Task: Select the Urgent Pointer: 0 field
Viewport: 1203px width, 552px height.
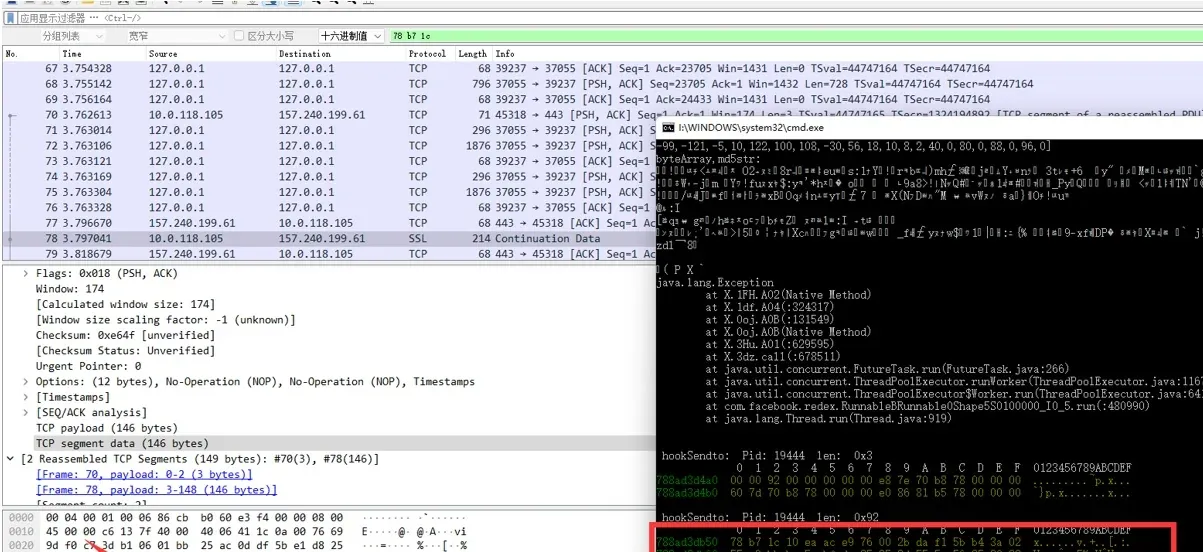Action: coord(88,366)
